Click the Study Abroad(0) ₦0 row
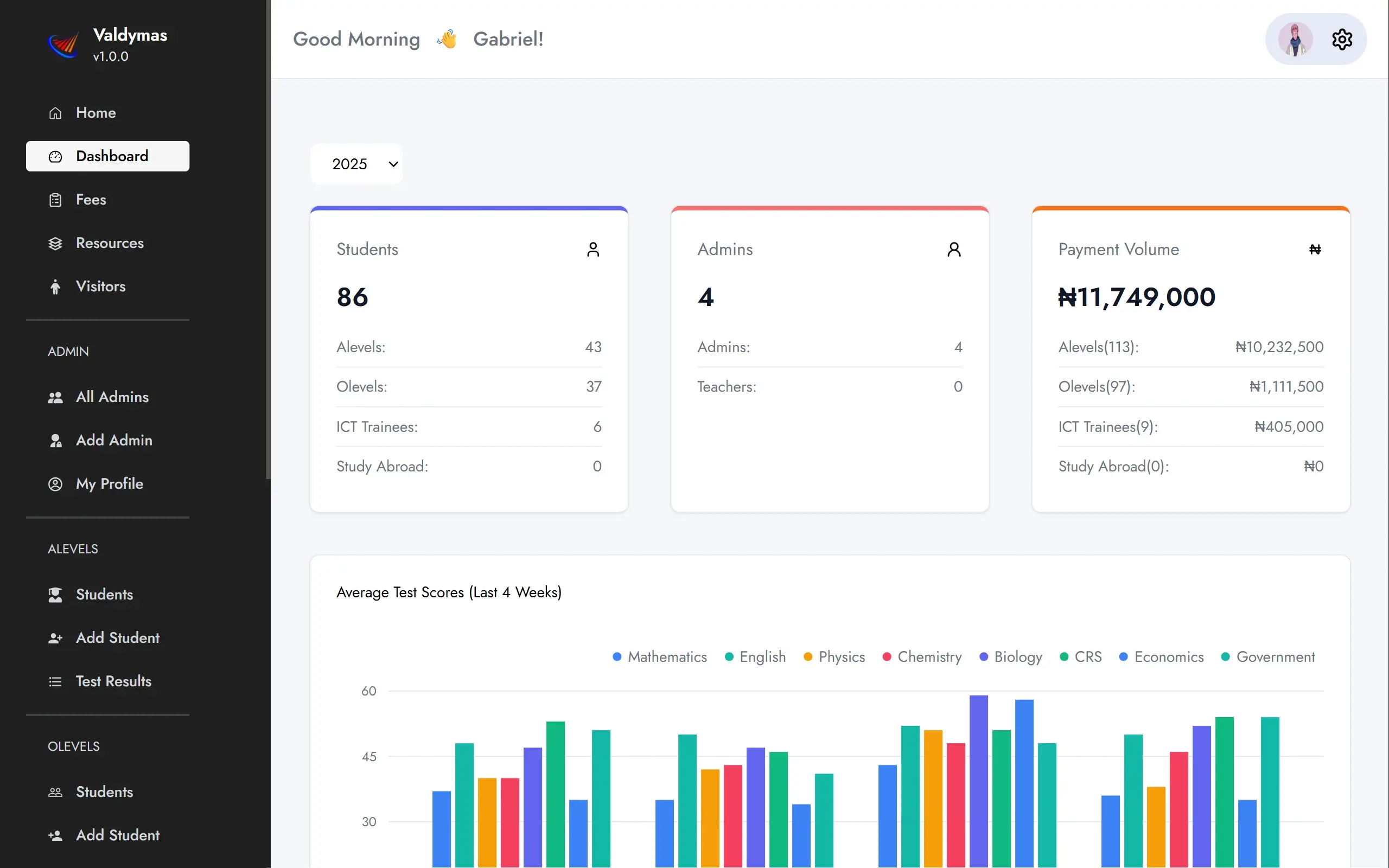 click(1191, 467)
